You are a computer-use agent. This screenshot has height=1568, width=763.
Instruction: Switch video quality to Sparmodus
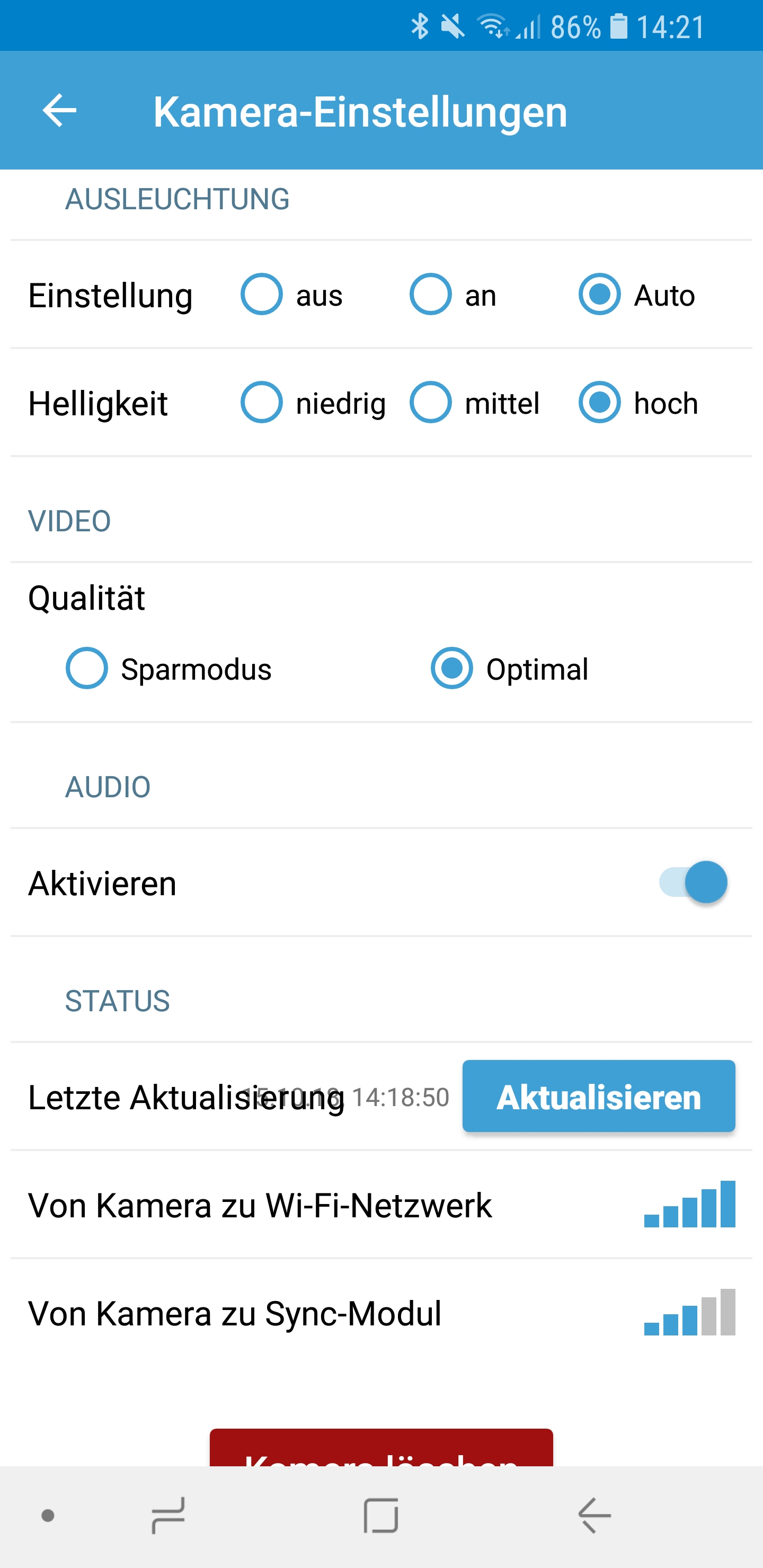click(87, 669)
